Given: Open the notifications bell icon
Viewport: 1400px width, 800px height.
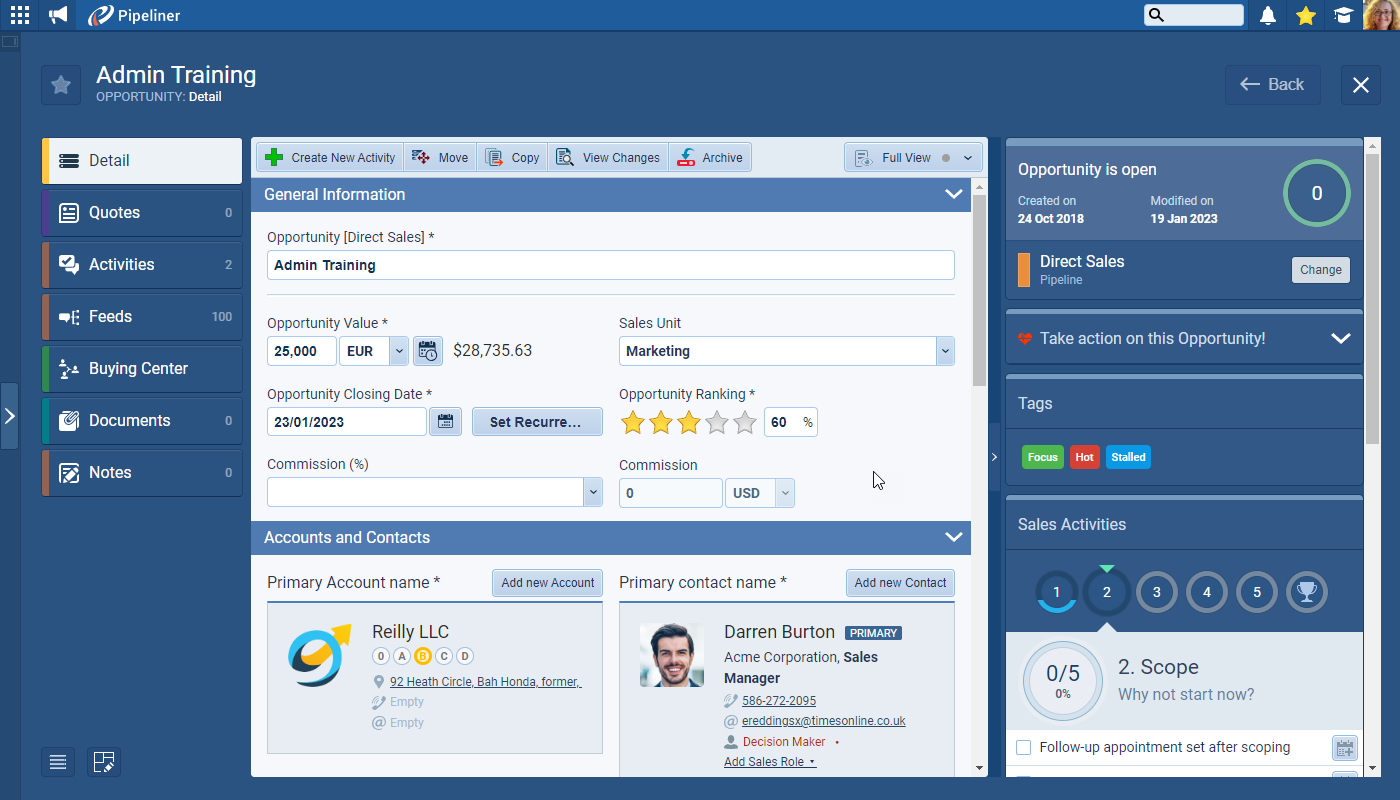Looking at the screenshot, I should [x=1268, y=15].
